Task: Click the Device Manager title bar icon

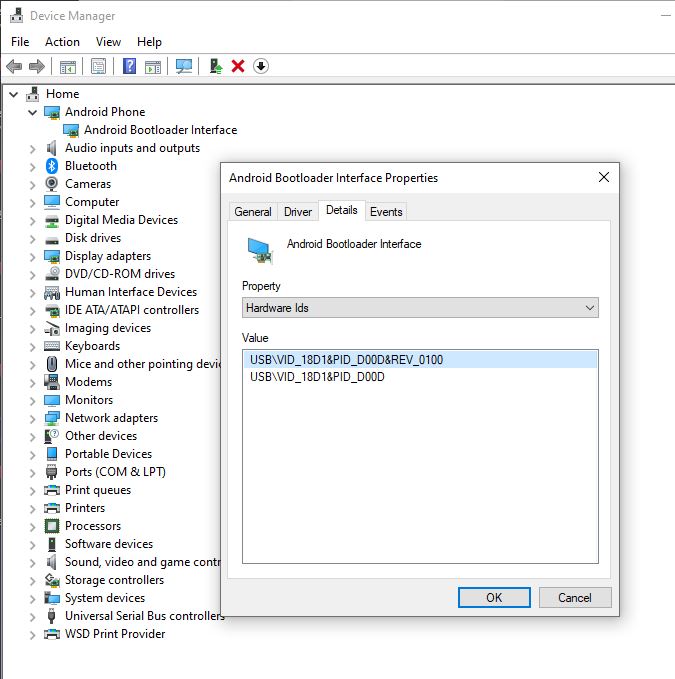Action: coord(16,16)
